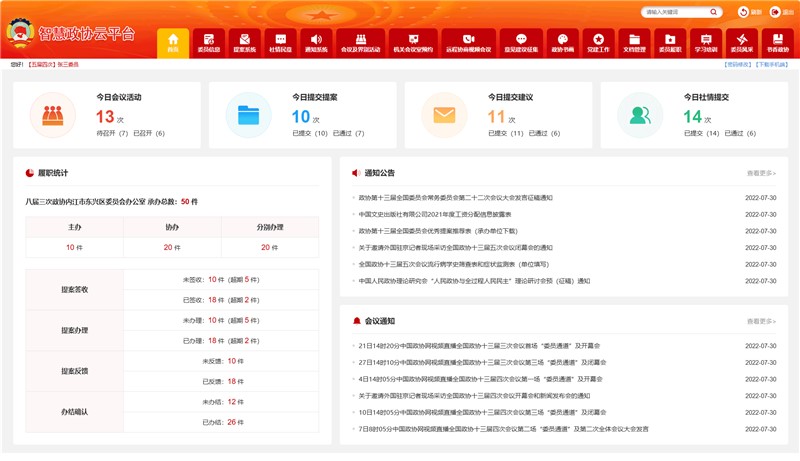Open the 27日14时10分 meeting notice
Viewport: 800px width, 461px height.
coord(482,363)
